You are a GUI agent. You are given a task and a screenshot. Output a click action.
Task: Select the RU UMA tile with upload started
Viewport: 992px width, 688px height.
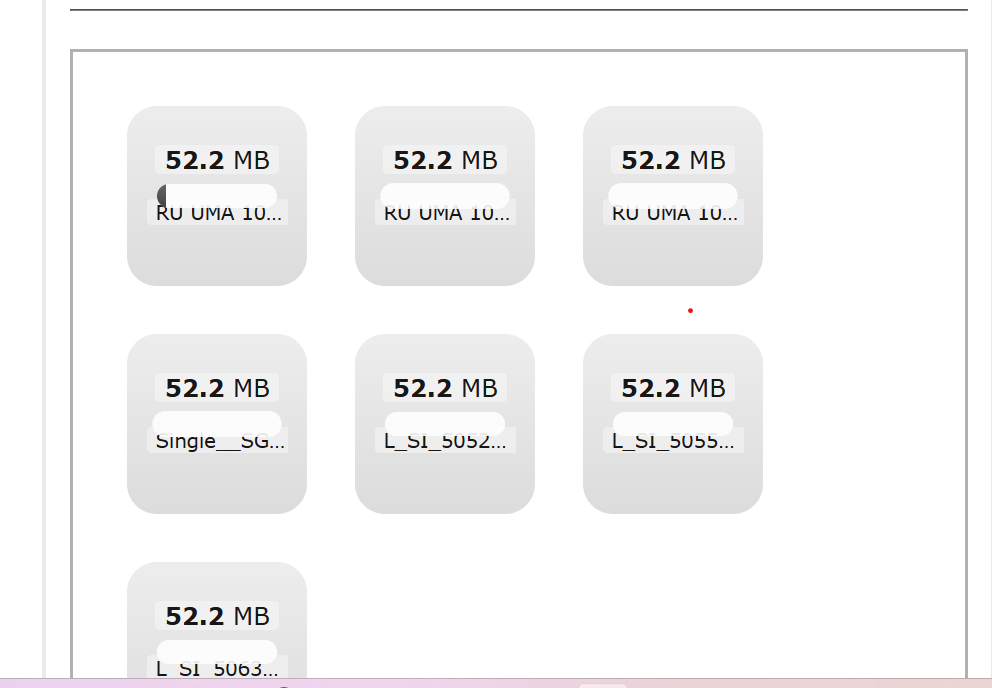[217, 196]
